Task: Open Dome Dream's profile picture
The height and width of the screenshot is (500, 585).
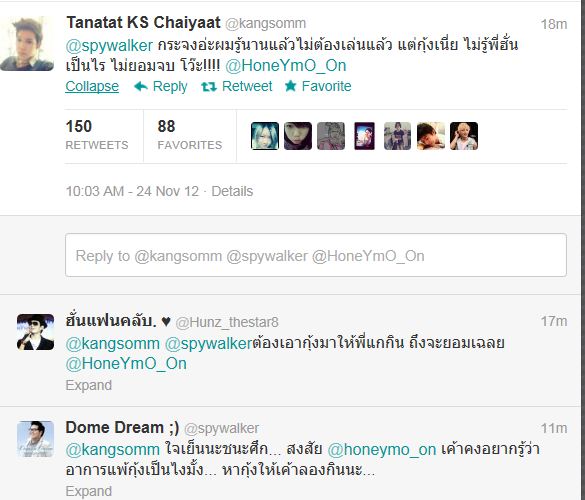Action: pos(35,439)
